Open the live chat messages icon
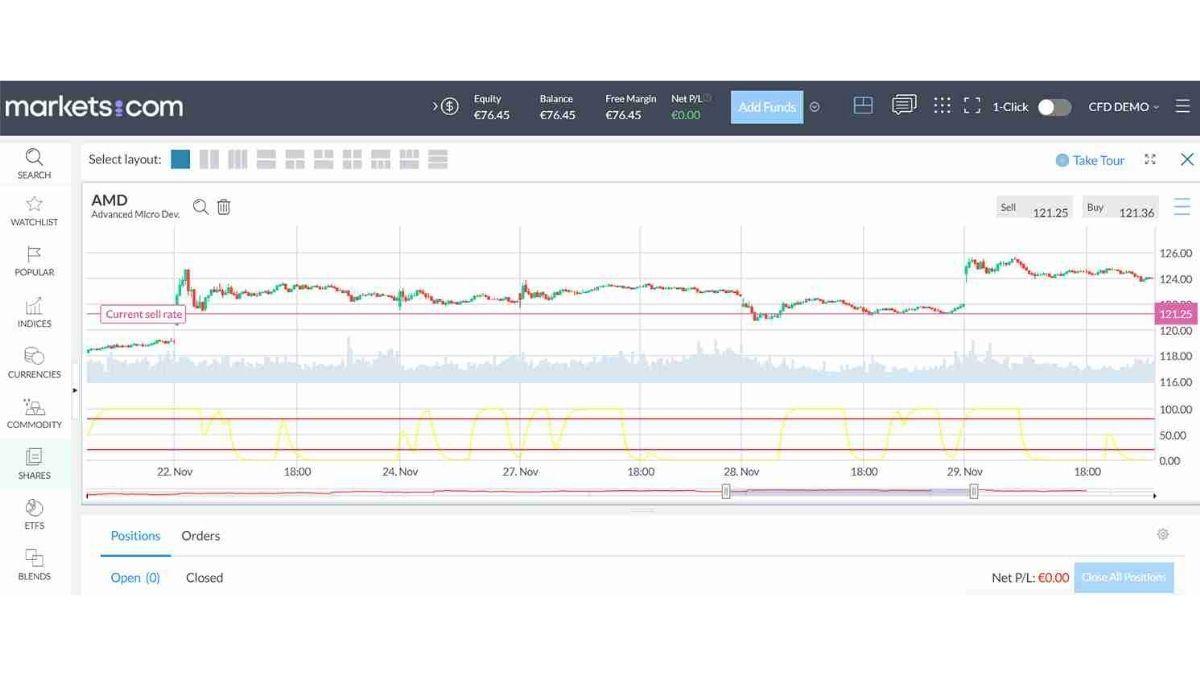 904,105
